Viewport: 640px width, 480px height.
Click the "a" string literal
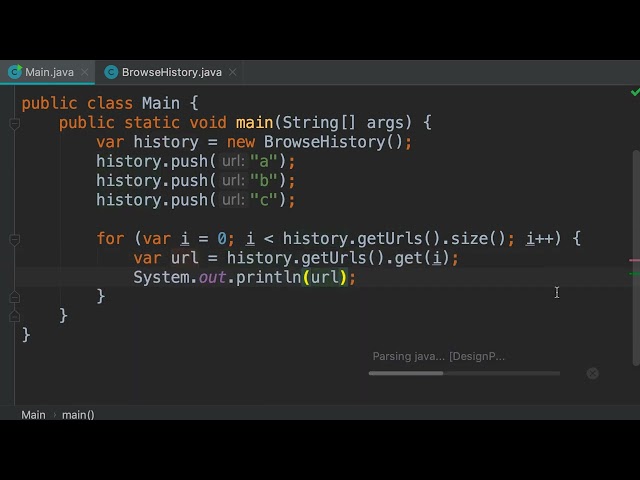[264, 161]
